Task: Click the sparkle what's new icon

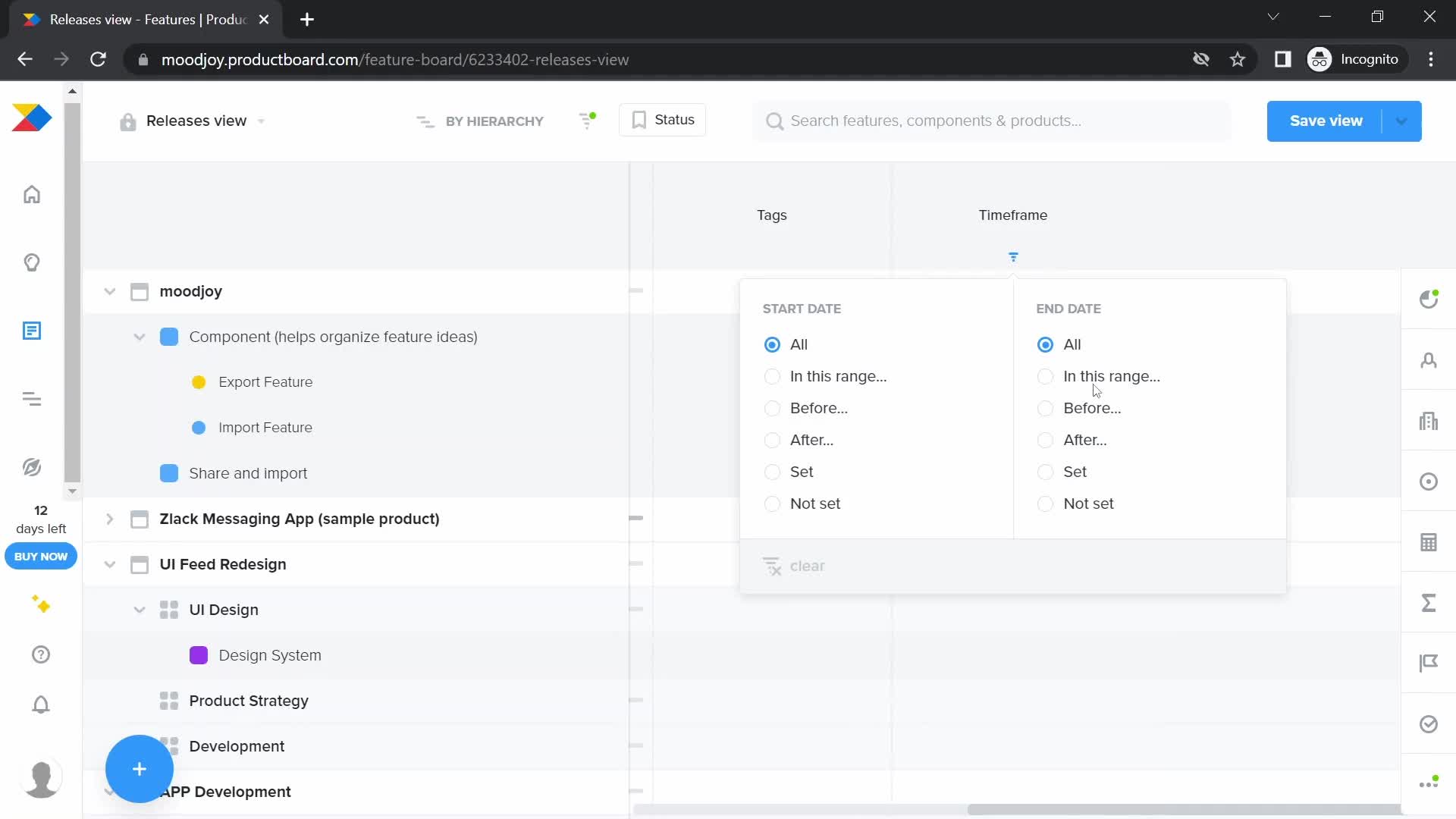Action: (x=41, y=604)
